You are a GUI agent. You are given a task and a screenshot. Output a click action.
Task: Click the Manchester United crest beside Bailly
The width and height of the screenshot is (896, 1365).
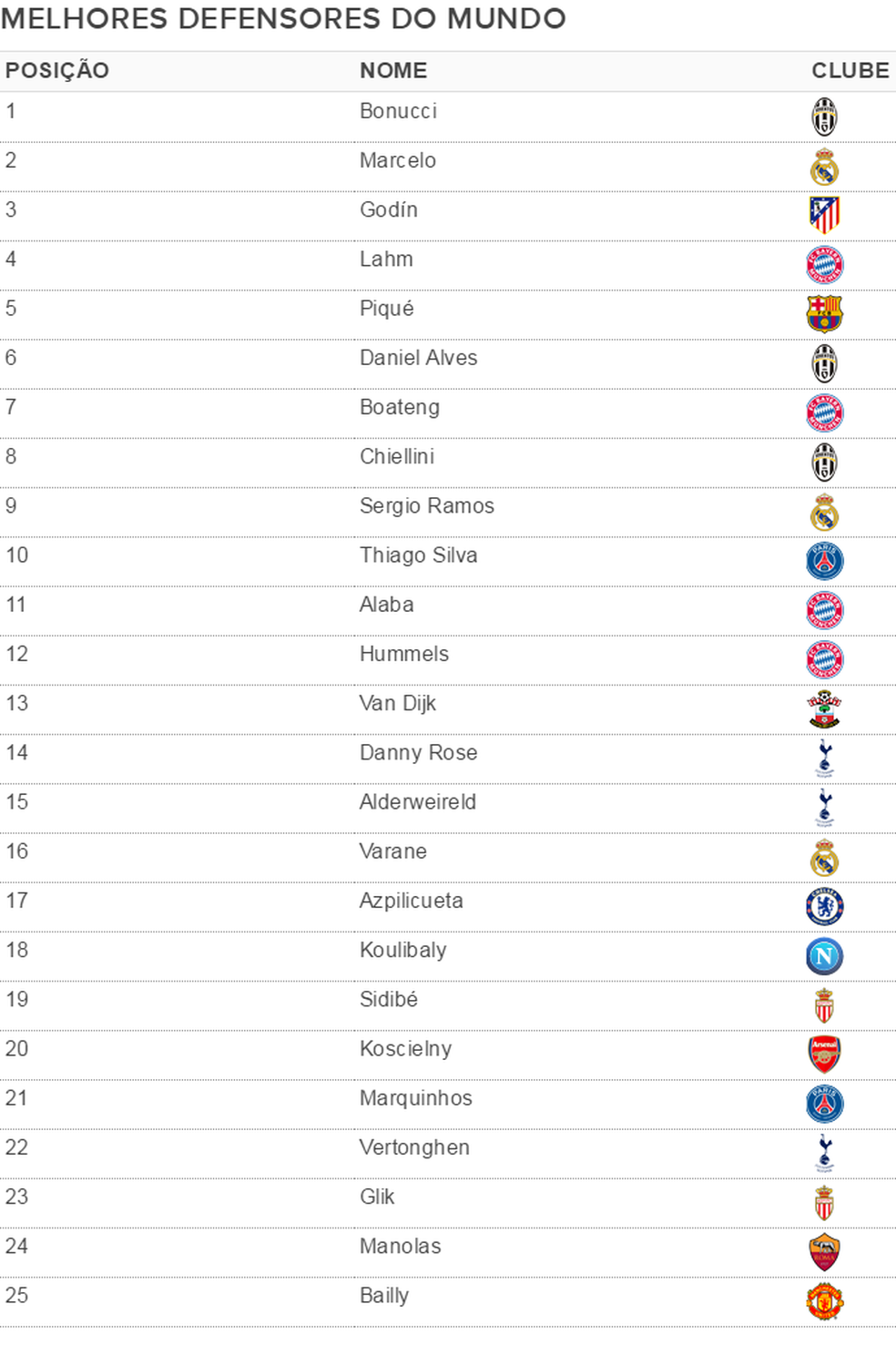tap(824, 1301)
